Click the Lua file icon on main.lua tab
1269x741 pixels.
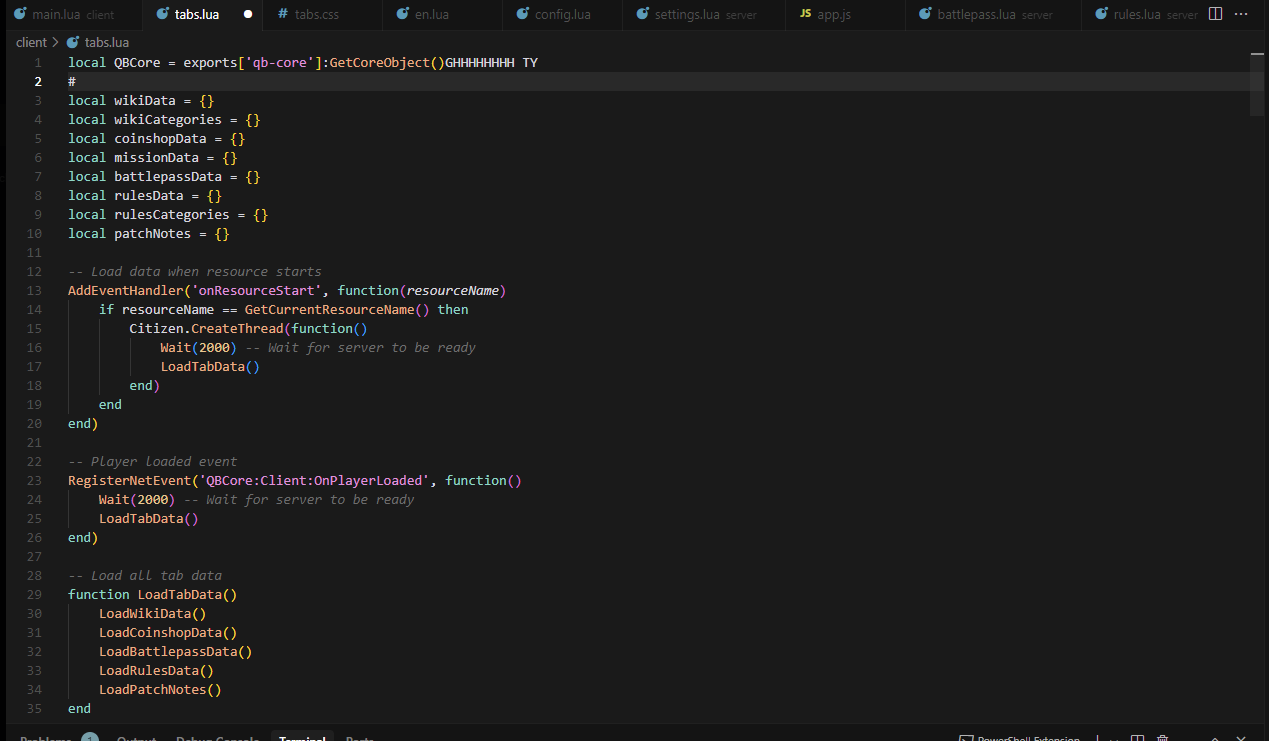point(19,14)
